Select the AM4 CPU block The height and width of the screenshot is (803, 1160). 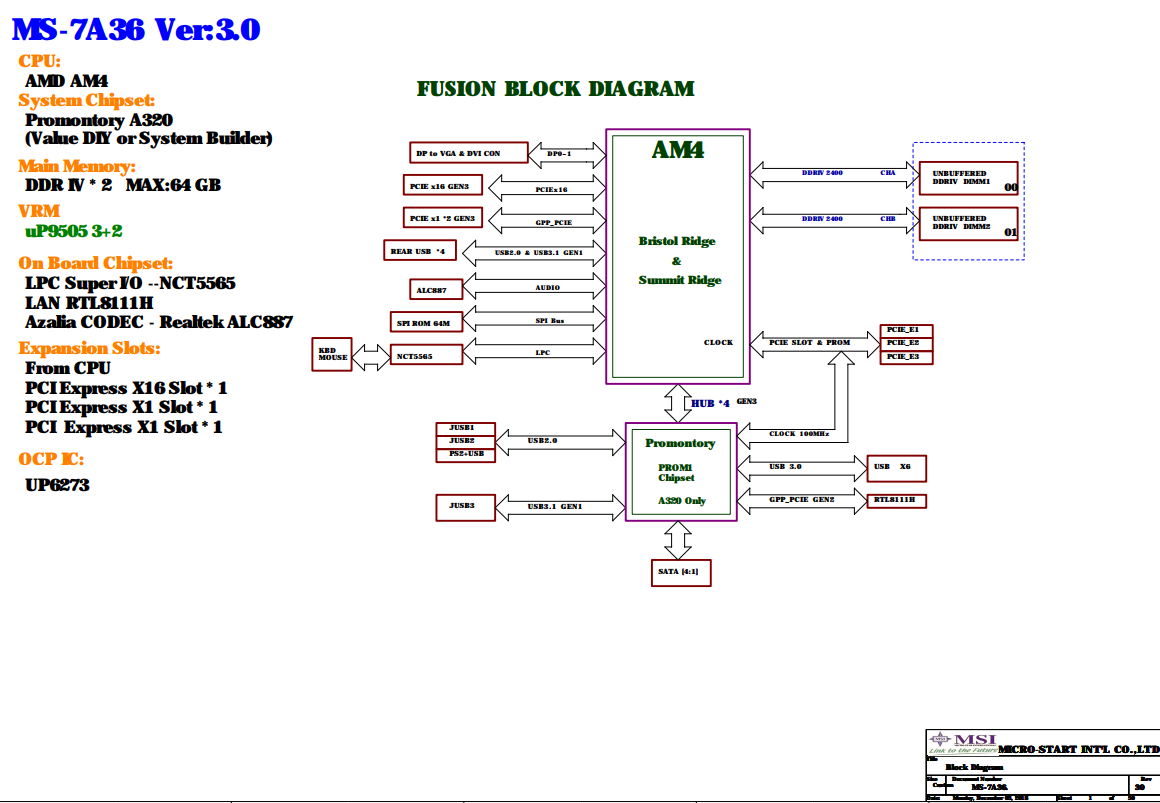[677, 256]
